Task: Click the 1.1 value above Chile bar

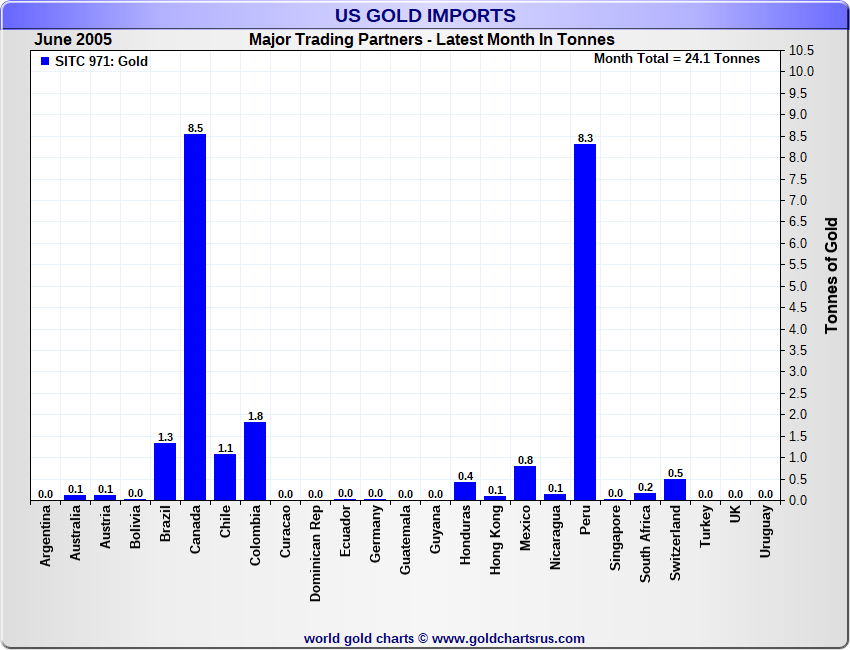Action: coord(225,448)
